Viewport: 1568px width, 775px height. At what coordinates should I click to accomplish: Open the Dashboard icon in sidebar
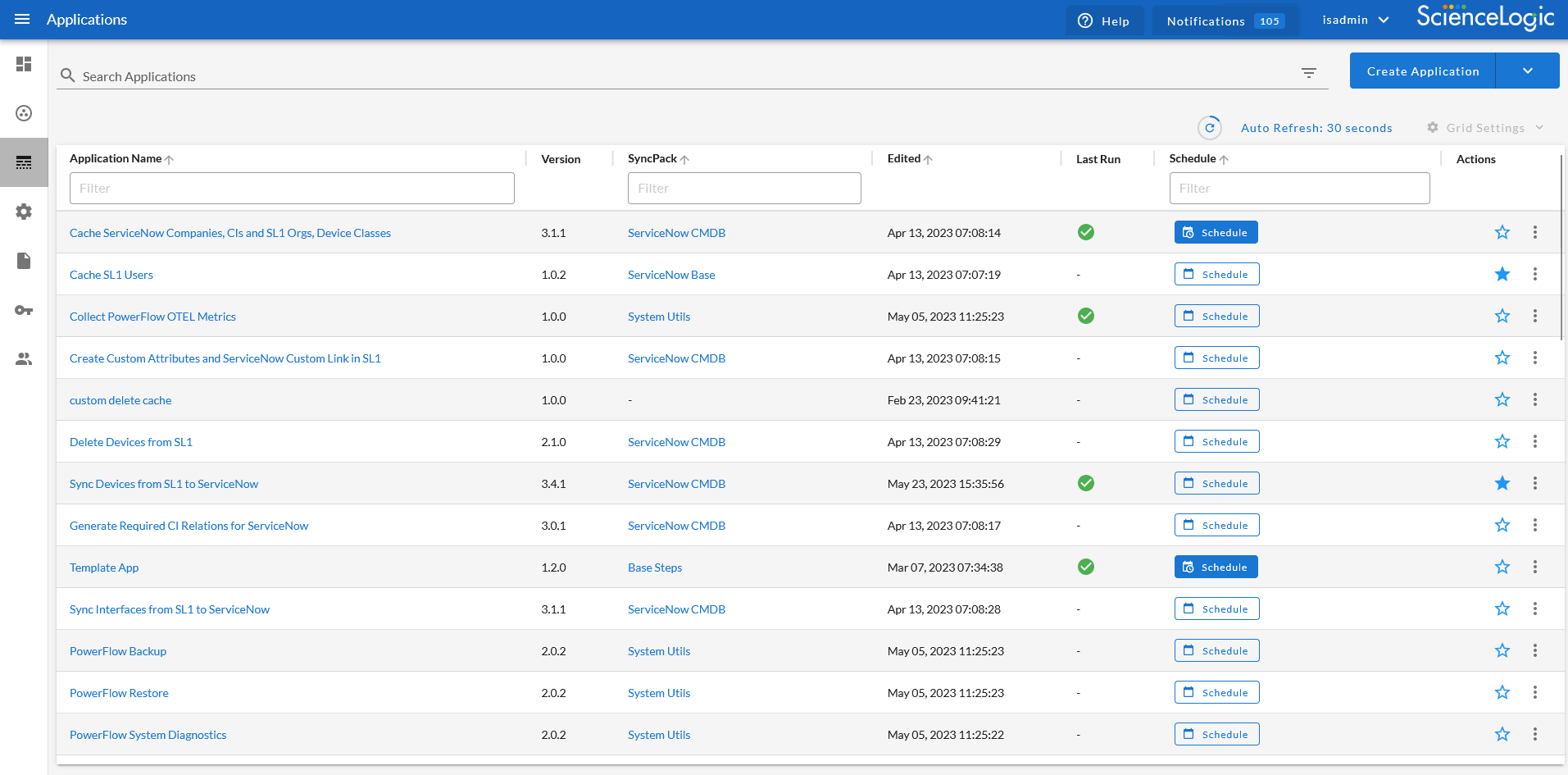[24, 64]
